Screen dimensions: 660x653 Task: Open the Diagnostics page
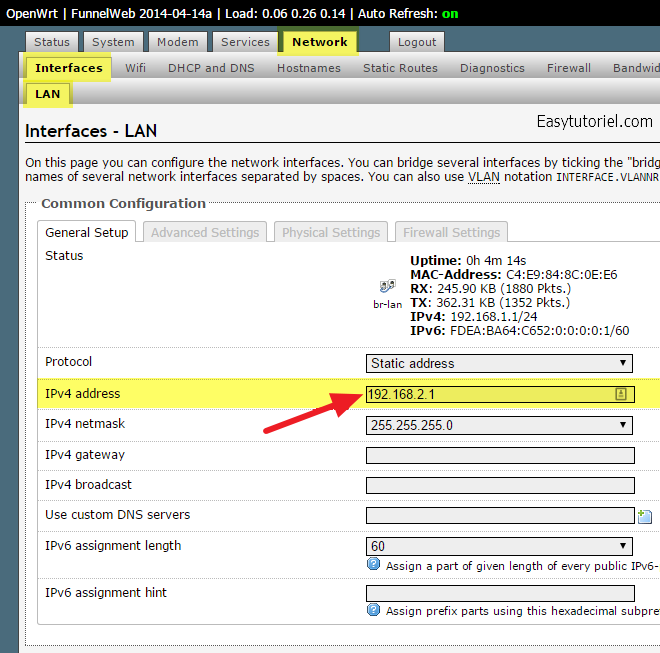point(492,68)
